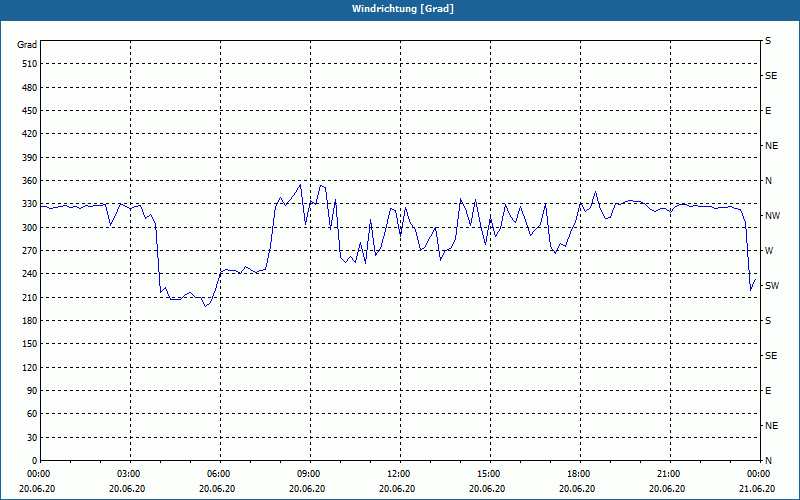The width and height of the screenshot is (800, 500).
Task: Select the 12:00 time label
Action: [398, 473]
